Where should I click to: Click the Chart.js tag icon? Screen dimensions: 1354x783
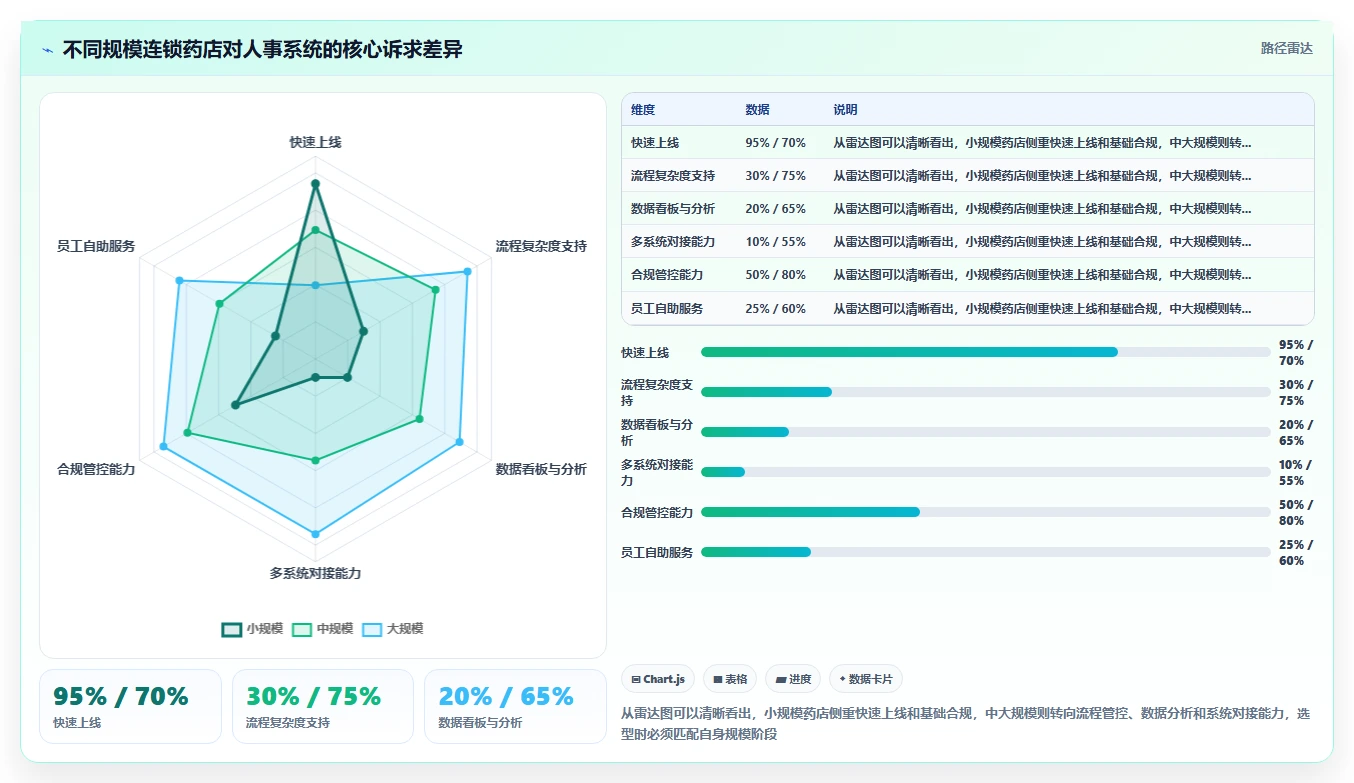click(636, 679)
